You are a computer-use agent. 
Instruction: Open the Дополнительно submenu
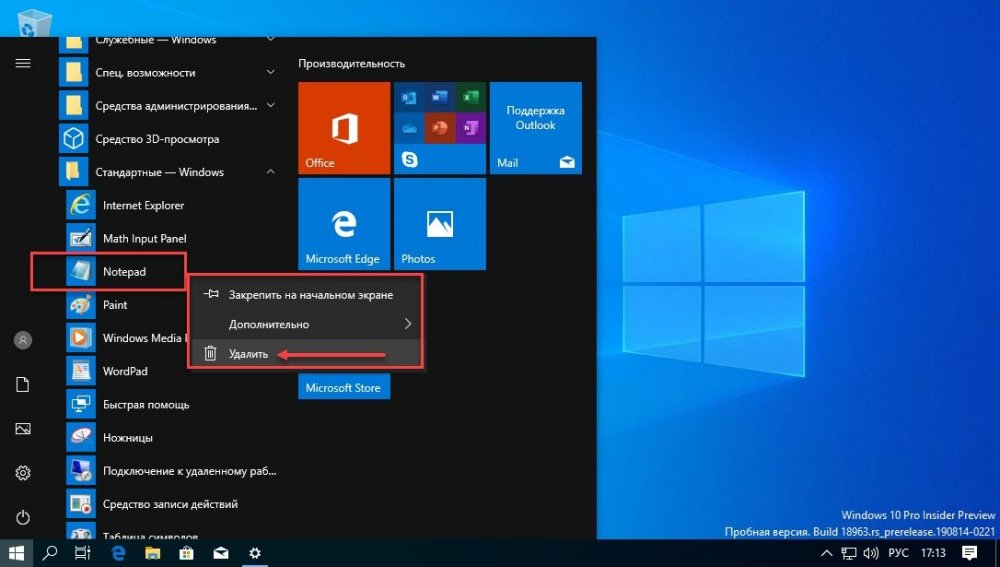tap(306, 324)
